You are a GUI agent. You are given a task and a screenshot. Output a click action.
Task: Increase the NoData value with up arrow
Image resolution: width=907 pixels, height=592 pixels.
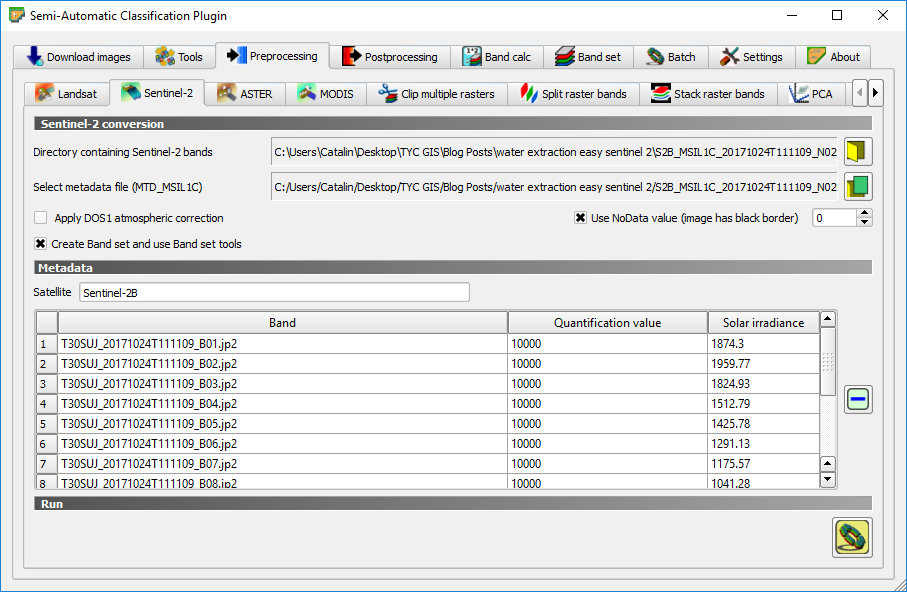click(x=865, y=213)
